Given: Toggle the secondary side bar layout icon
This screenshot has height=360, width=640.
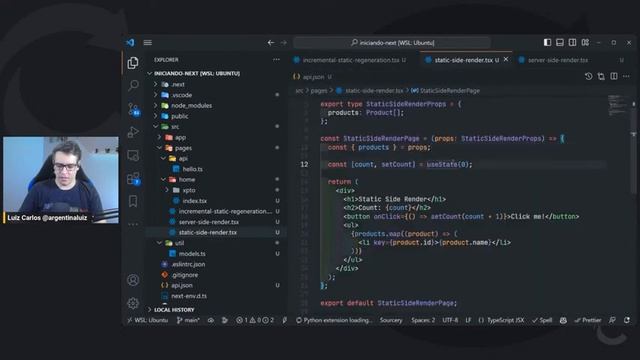Looking at the screenshot, I should pyautogui.click(x=573, y=42).
